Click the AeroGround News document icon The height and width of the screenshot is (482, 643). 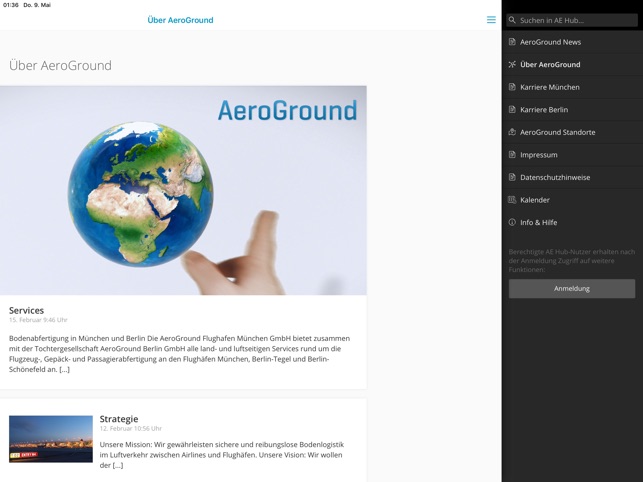pyautogui.click(x=512, y=42)
